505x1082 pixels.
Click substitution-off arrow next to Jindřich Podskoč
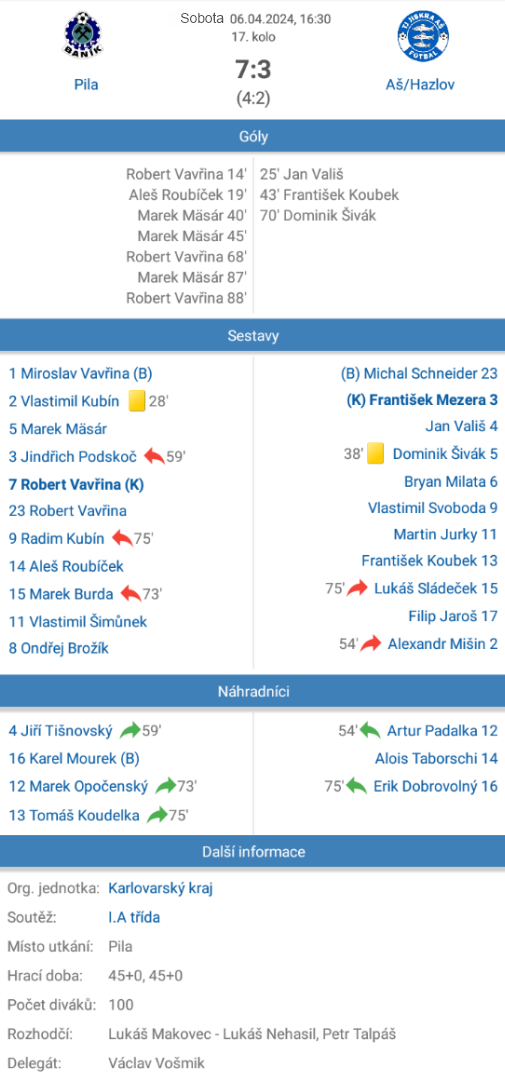tap(155, 456)
